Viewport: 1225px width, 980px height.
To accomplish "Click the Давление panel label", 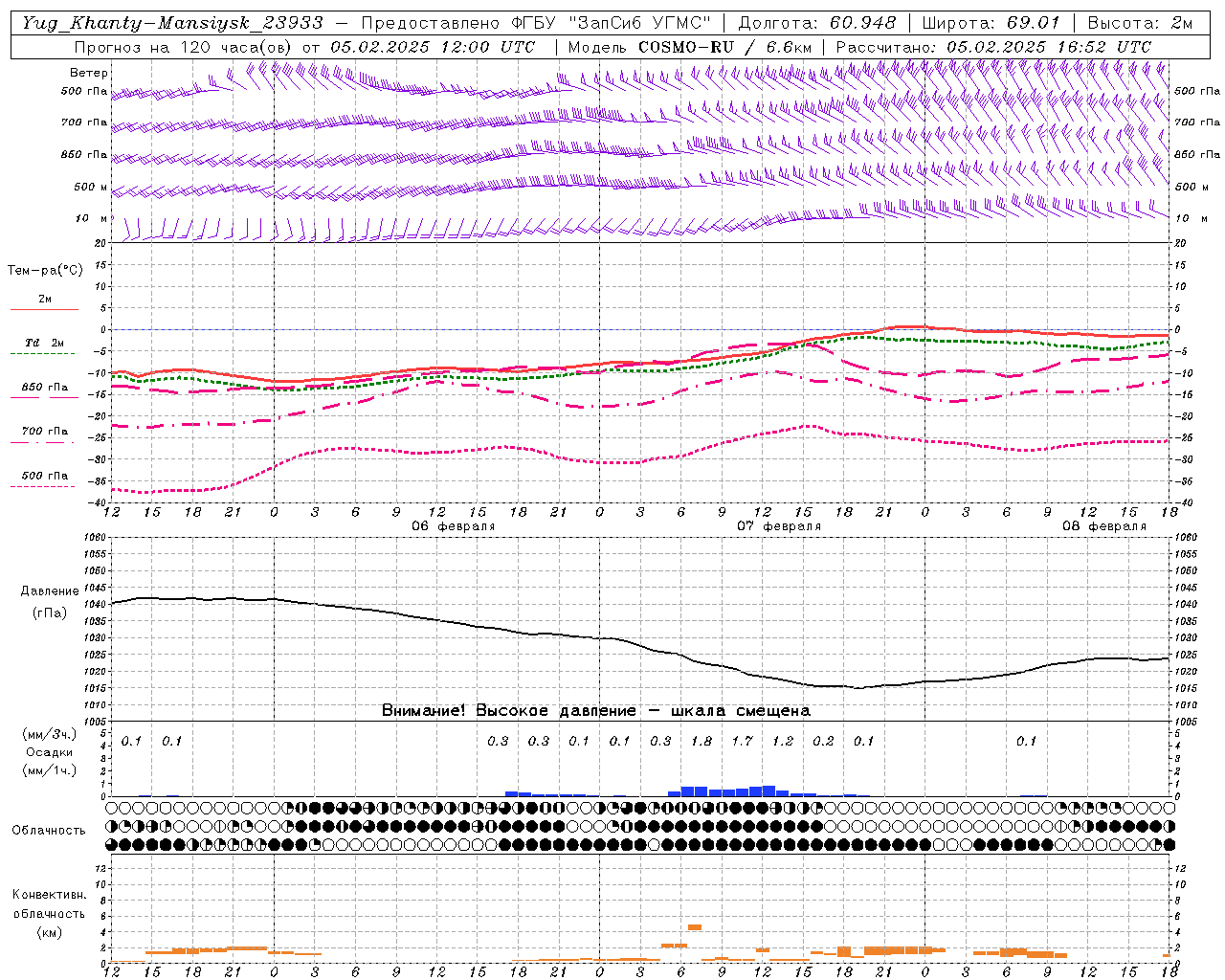I will click(x=49, y=591).
